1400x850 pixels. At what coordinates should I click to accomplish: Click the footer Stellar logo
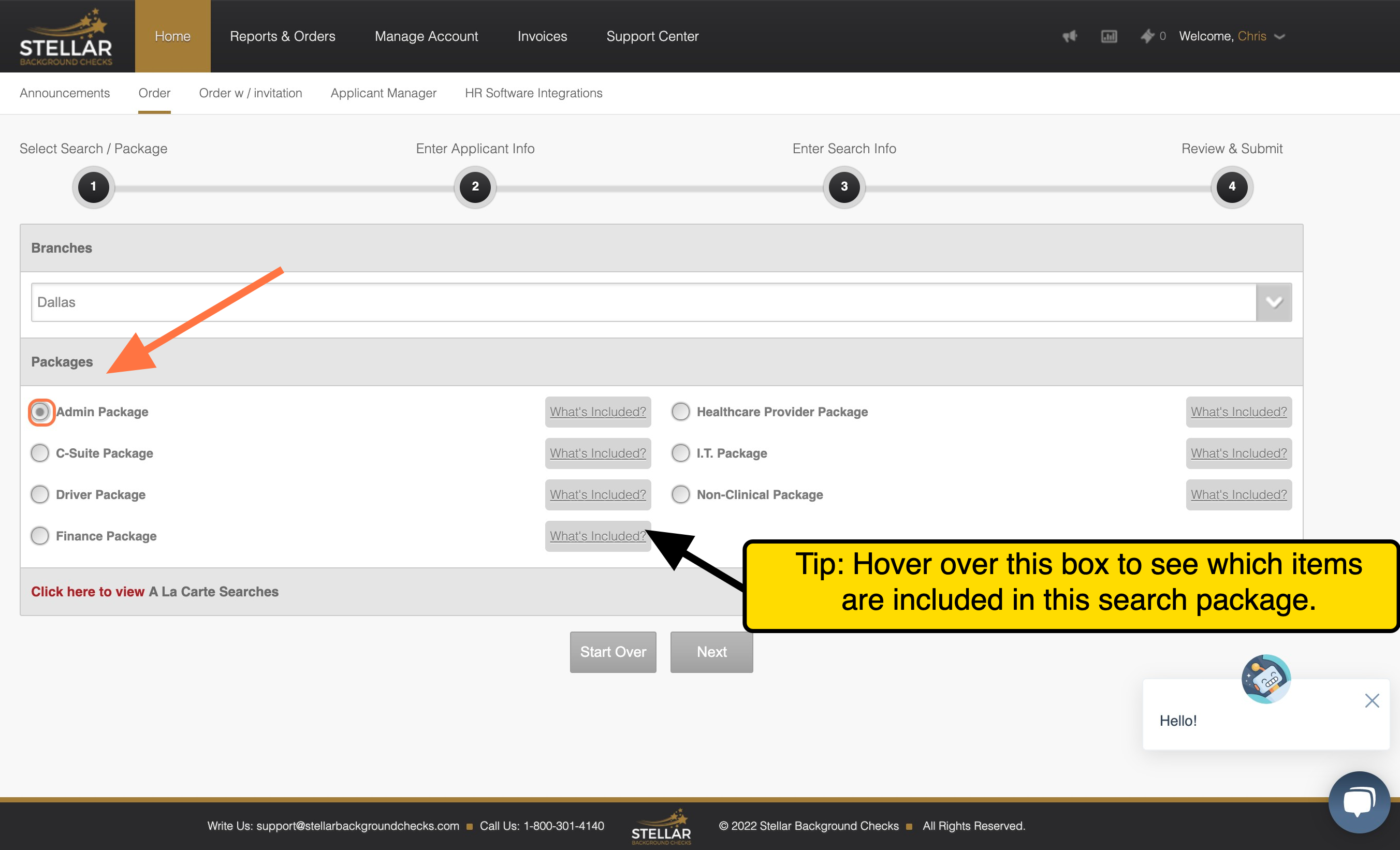(x=661, y=827)
